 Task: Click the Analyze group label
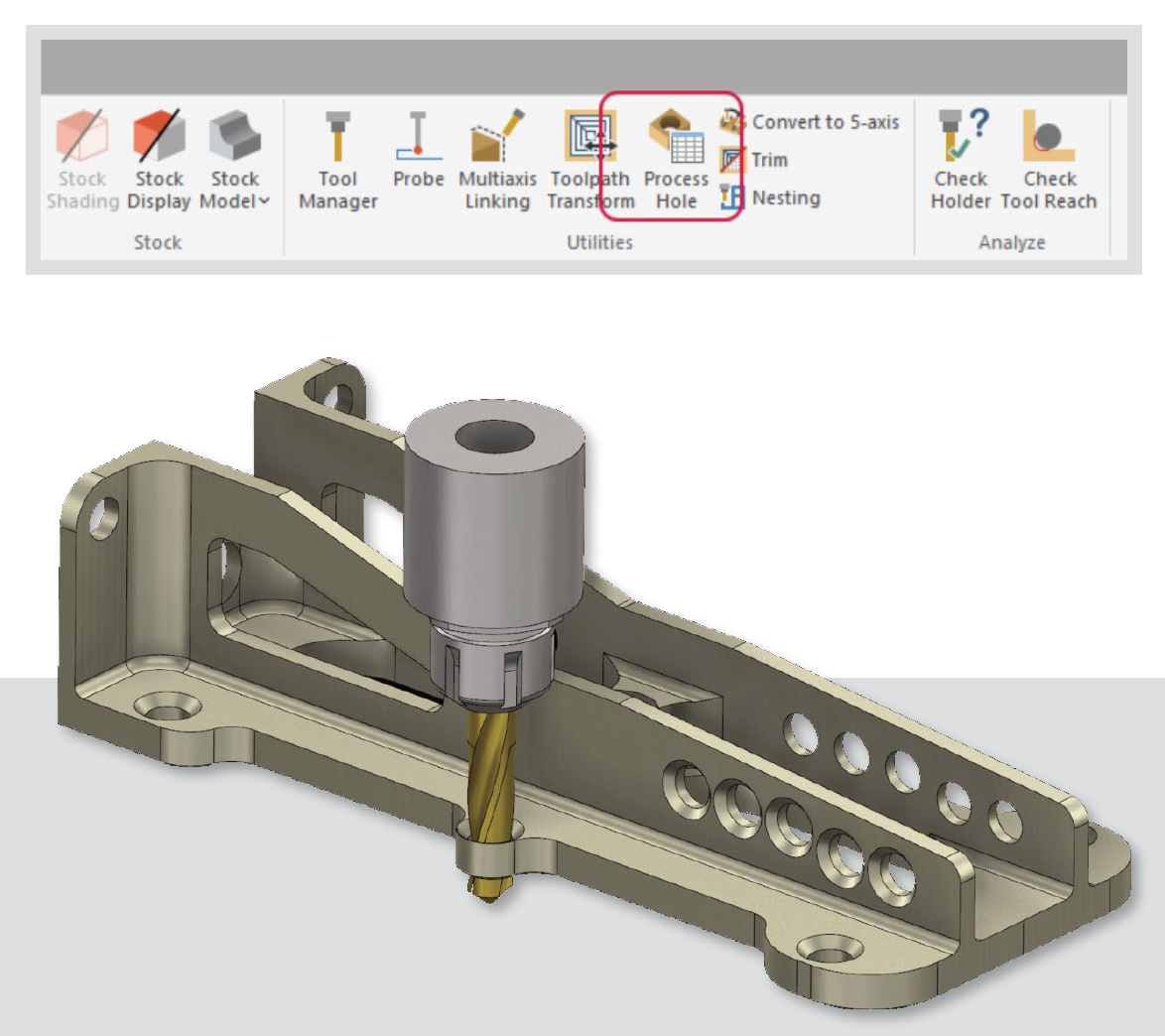coord(1012,242)
